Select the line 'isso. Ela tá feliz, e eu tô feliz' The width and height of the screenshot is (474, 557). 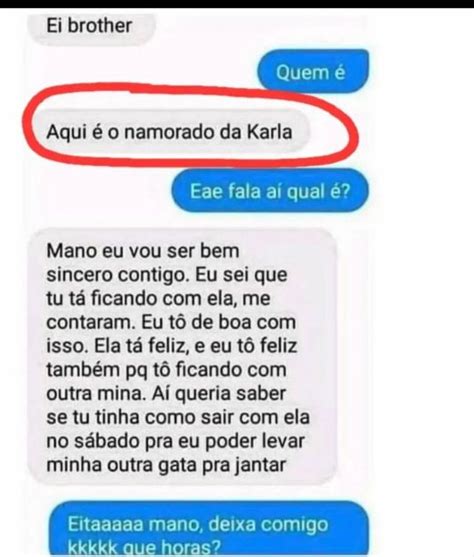pos(172,346)
